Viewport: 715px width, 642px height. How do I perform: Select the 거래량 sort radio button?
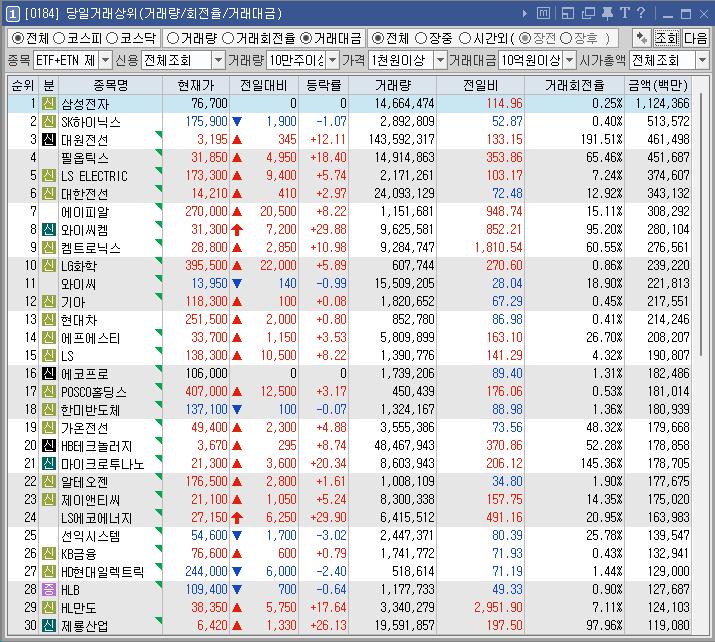tap(173, 38)
